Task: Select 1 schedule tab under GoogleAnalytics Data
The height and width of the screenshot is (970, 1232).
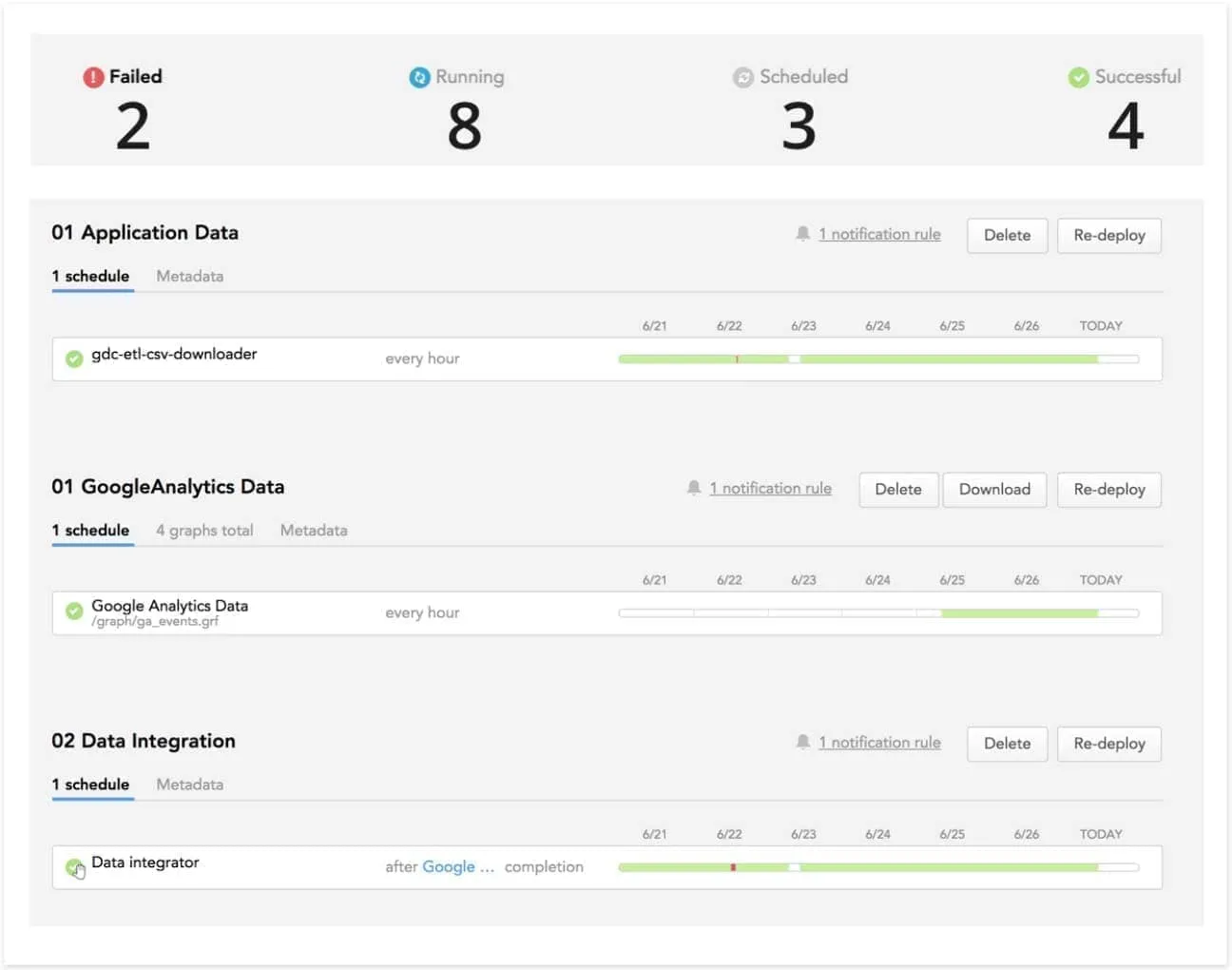Action: (91, 530)
